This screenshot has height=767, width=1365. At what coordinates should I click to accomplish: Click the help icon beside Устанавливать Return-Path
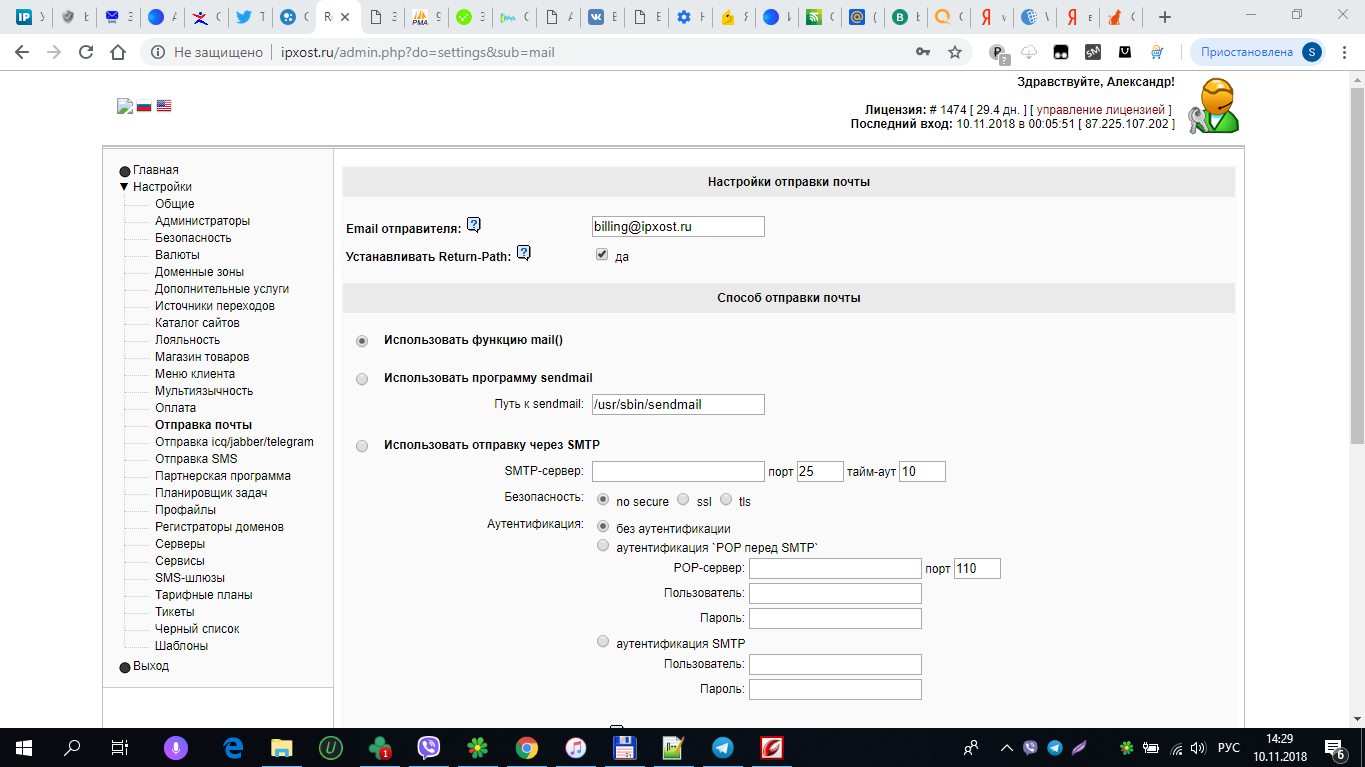coord(523,253)
